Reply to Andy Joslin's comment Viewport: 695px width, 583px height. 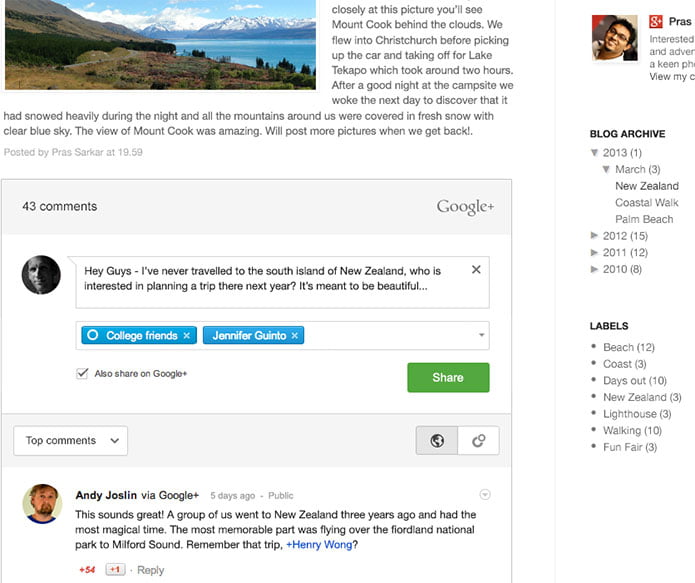click(150, 570)
